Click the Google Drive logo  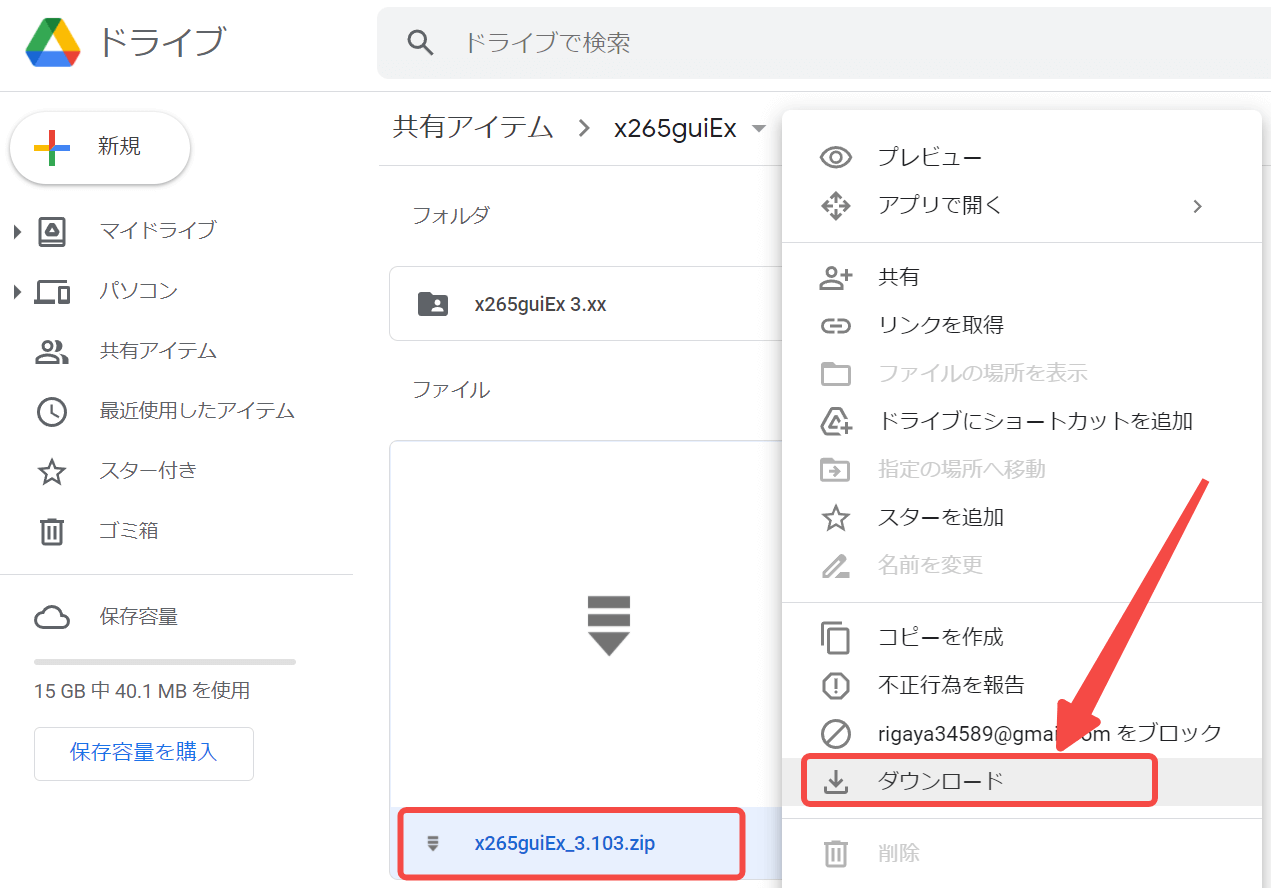tap(54, 43)
